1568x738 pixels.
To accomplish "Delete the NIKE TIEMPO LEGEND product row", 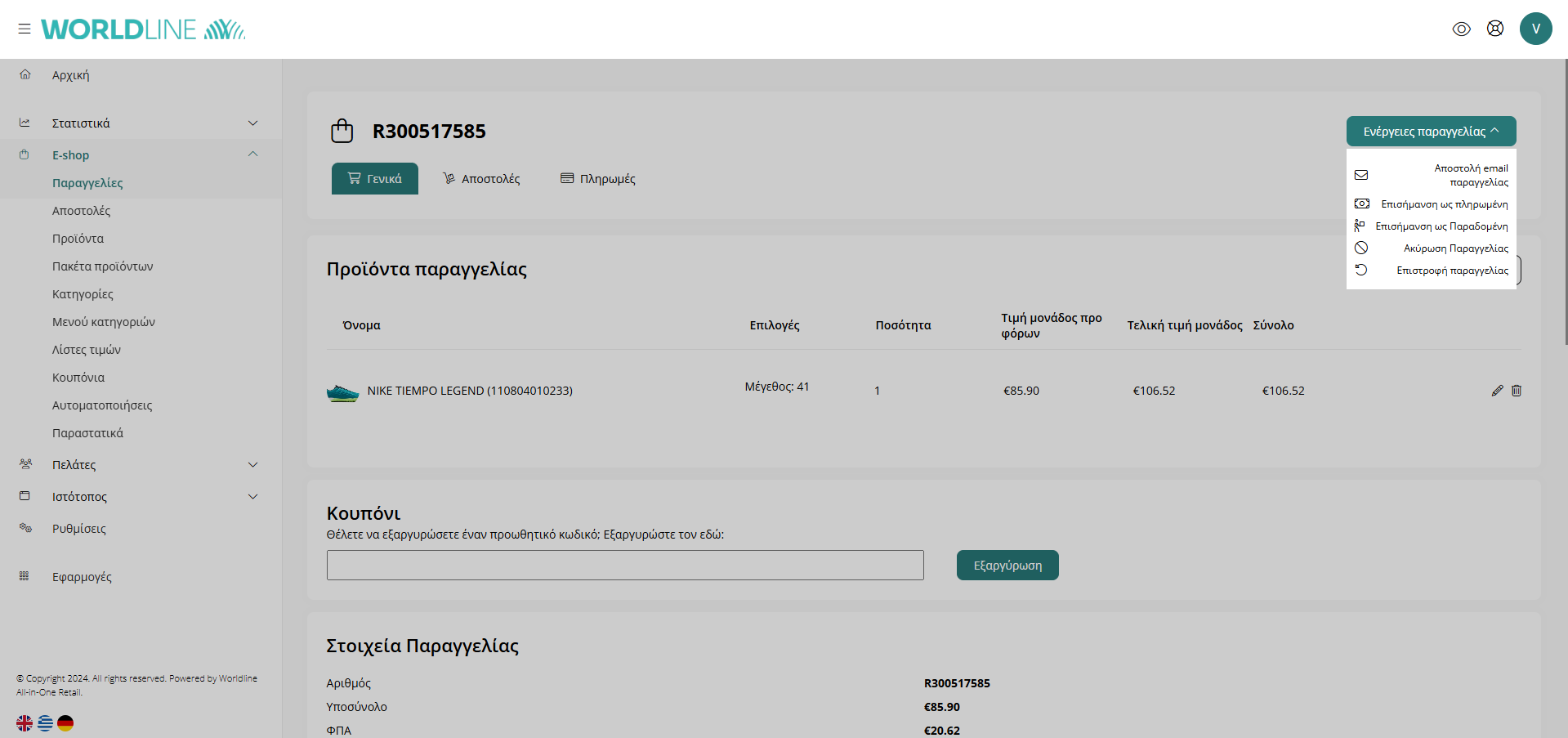I will click(x=1517, y=391).
